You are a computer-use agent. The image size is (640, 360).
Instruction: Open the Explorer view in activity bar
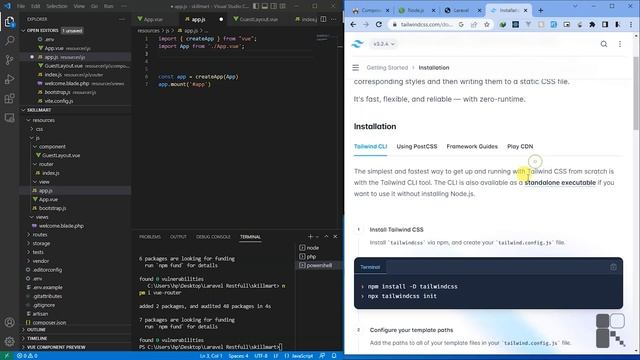(x=9, y=22)
